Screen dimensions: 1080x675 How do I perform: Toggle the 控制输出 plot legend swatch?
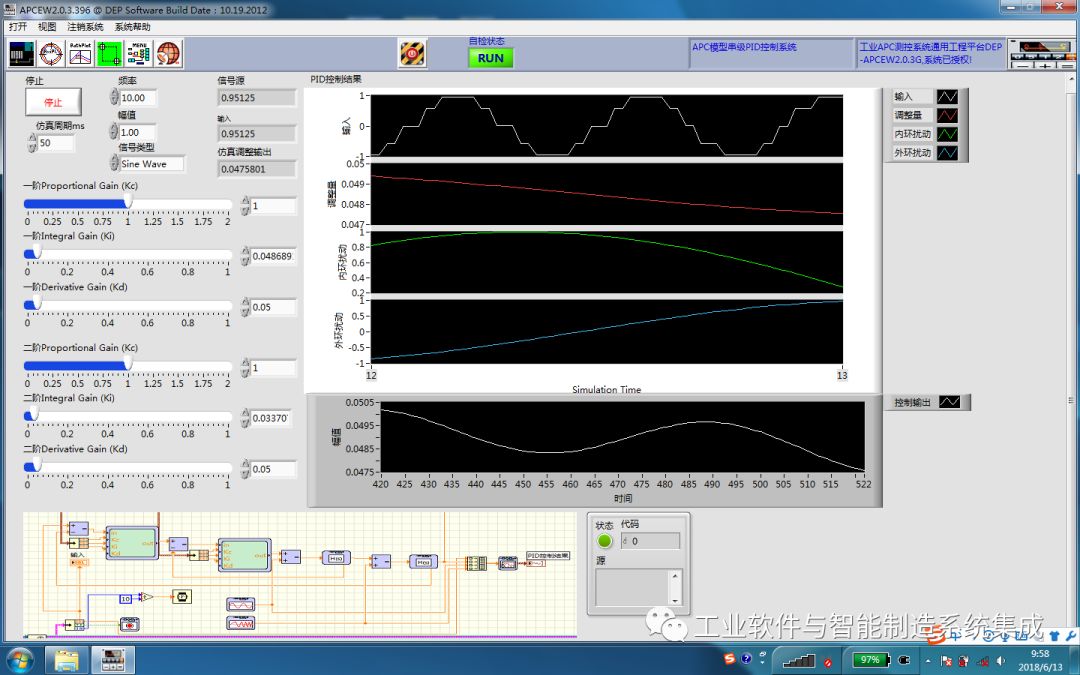click(949, 402)
